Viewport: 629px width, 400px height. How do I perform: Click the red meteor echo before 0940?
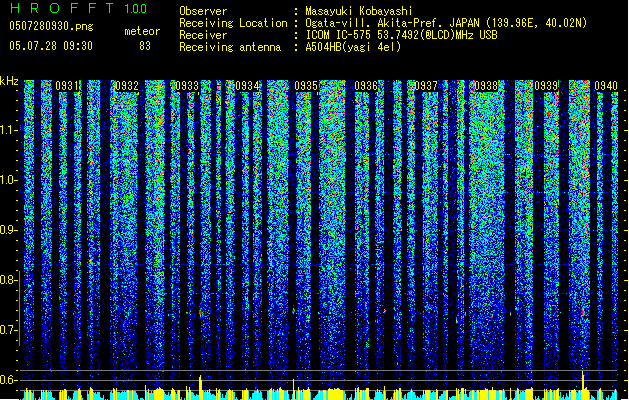(582, 312)
